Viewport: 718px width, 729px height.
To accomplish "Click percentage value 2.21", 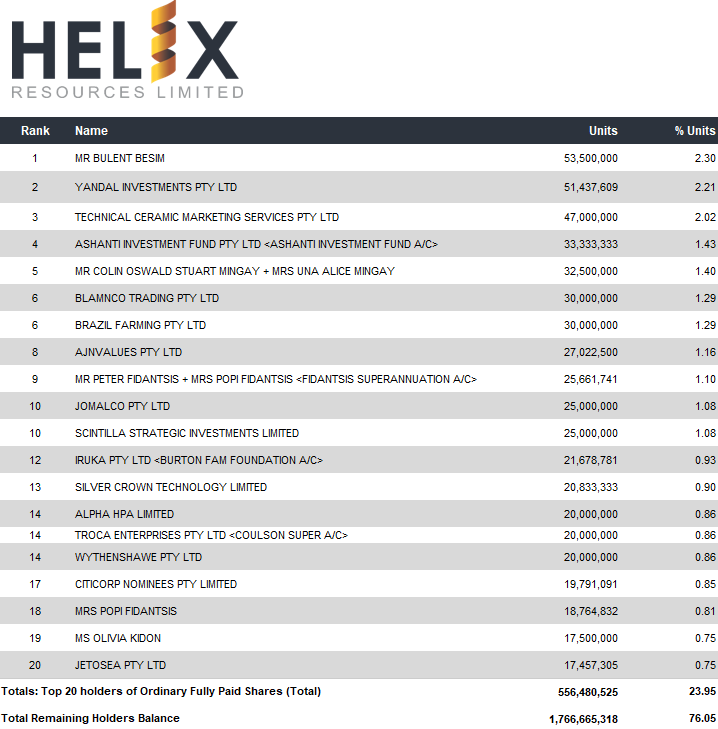I will 705,187.
